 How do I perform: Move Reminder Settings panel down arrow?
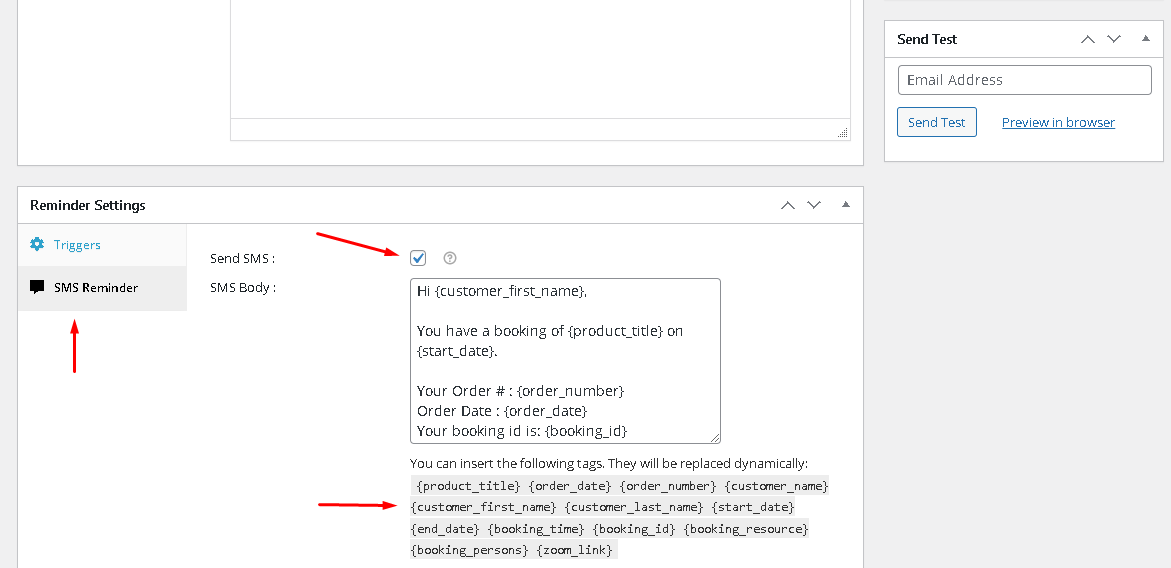tap(813, 205)
